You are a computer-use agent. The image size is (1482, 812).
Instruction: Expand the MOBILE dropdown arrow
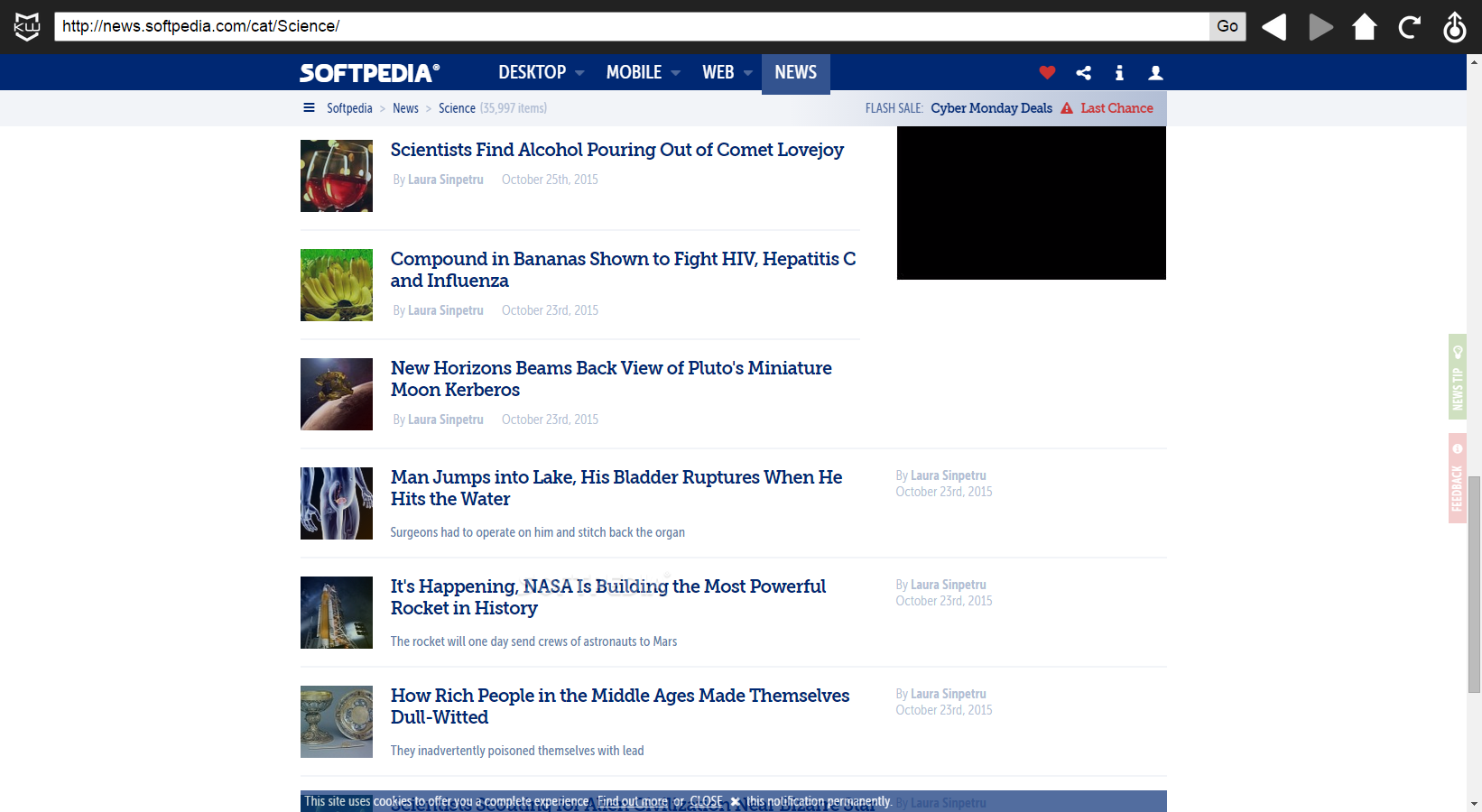[675, 73]
